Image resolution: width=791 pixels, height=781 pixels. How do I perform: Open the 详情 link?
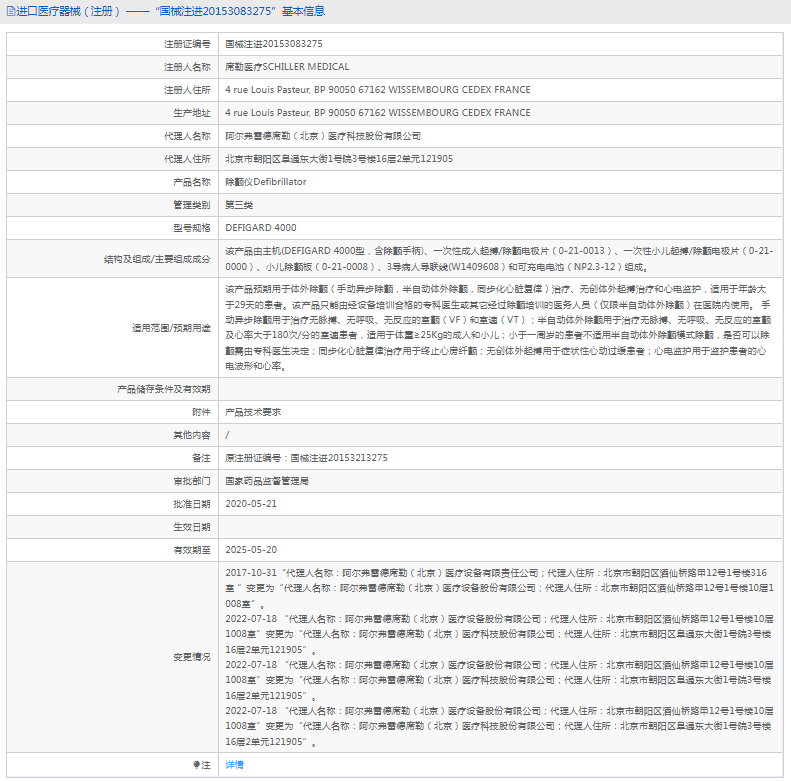(x=234, y=765)
